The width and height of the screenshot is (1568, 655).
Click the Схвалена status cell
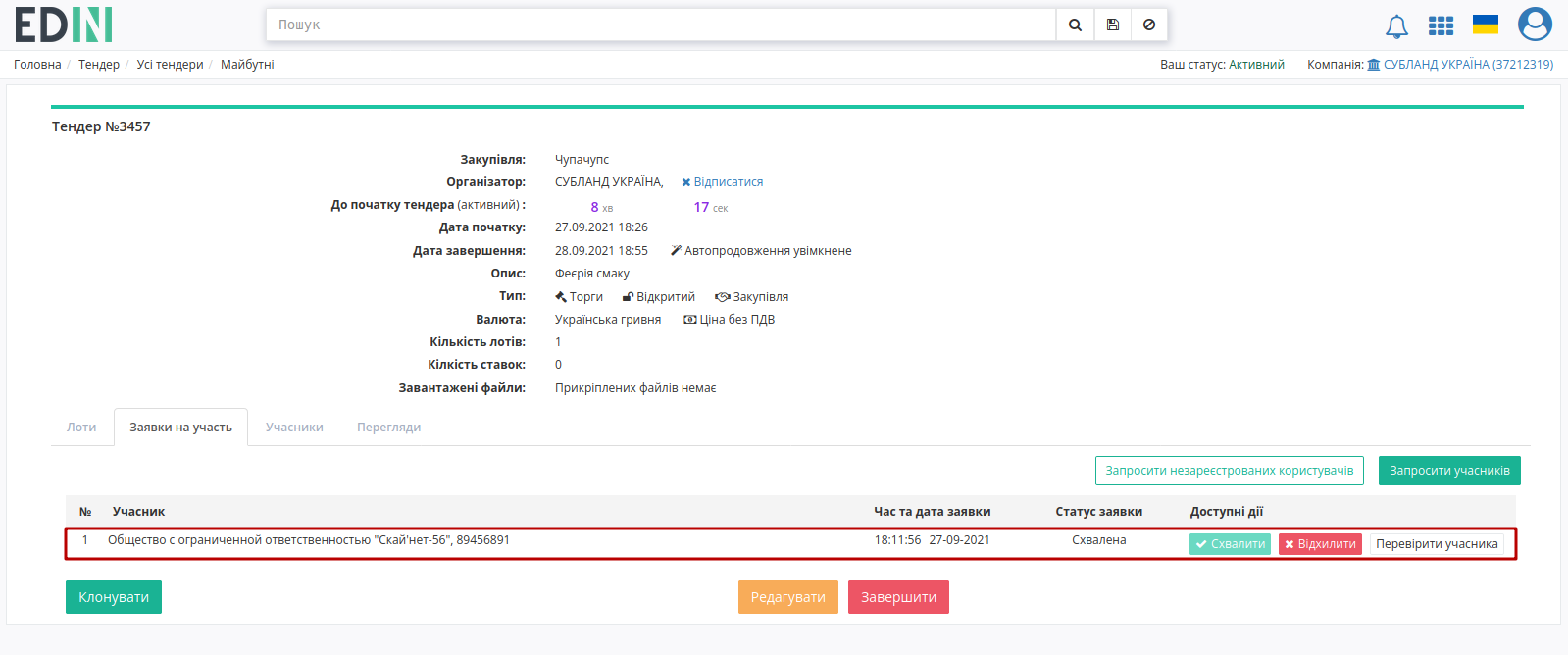[x=1098, y=540]
